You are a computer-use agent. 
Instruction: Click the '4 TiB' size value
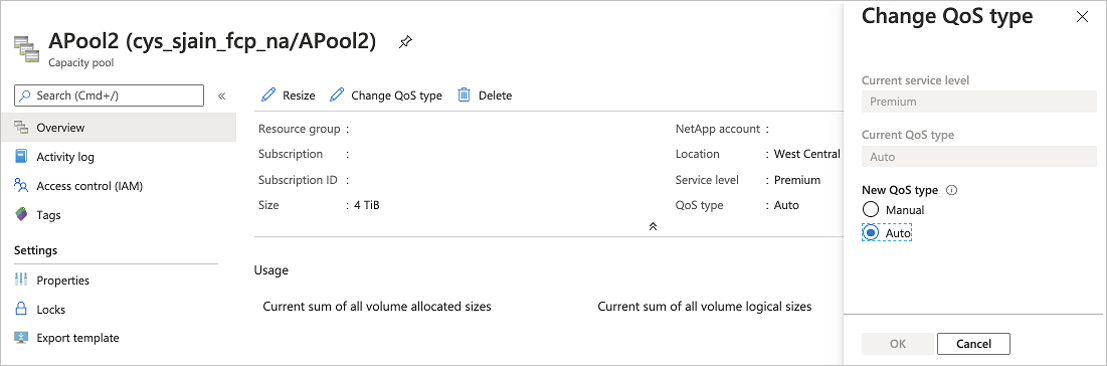coord(367,206)
